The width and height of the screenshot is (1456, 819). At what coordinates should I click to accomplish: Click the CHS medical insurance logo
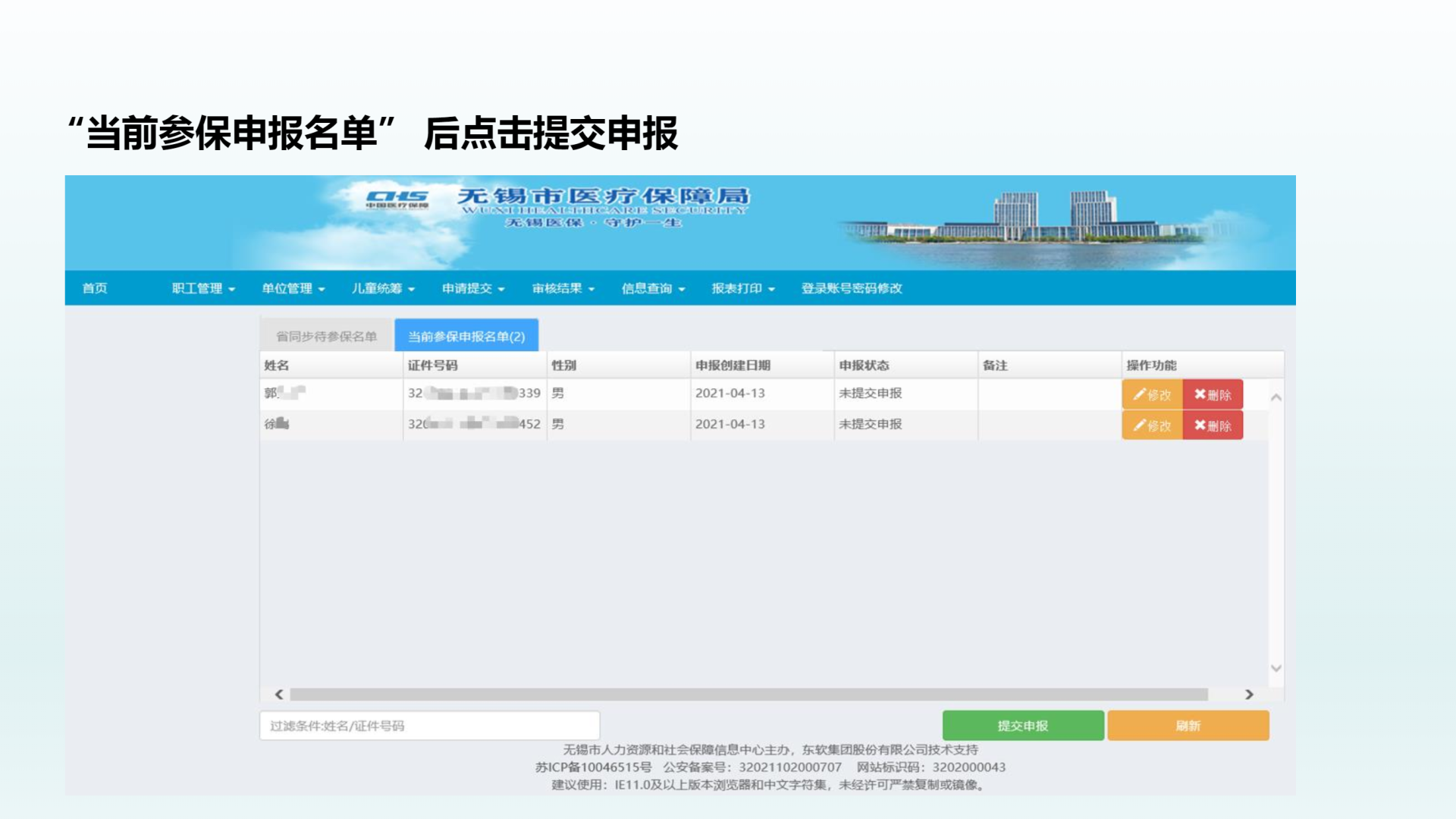tap(397, 199)
